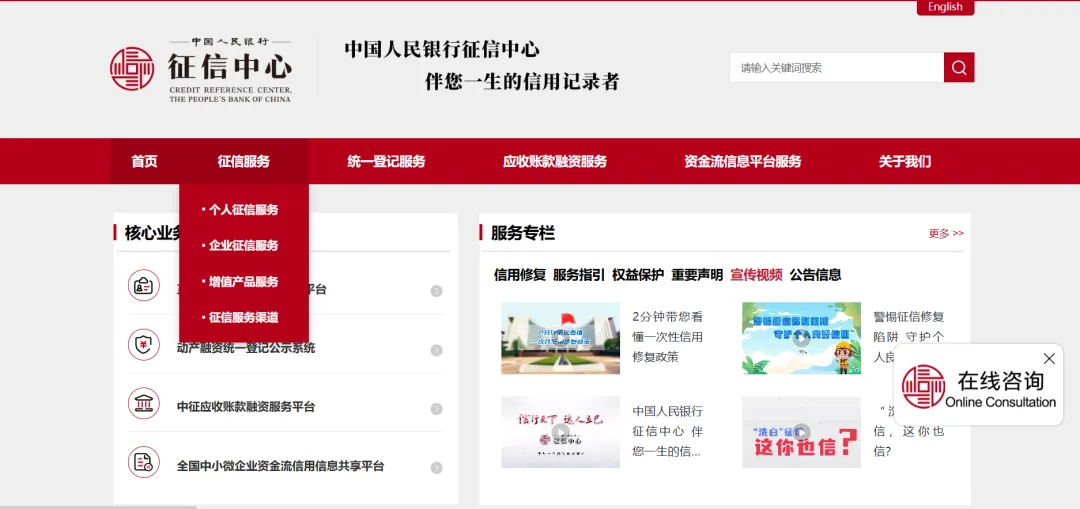The image size is (1080, 509).
Task: Click 更多 >> link in 服务专栏
Action: pyautogui.click(x=946, y=233)
